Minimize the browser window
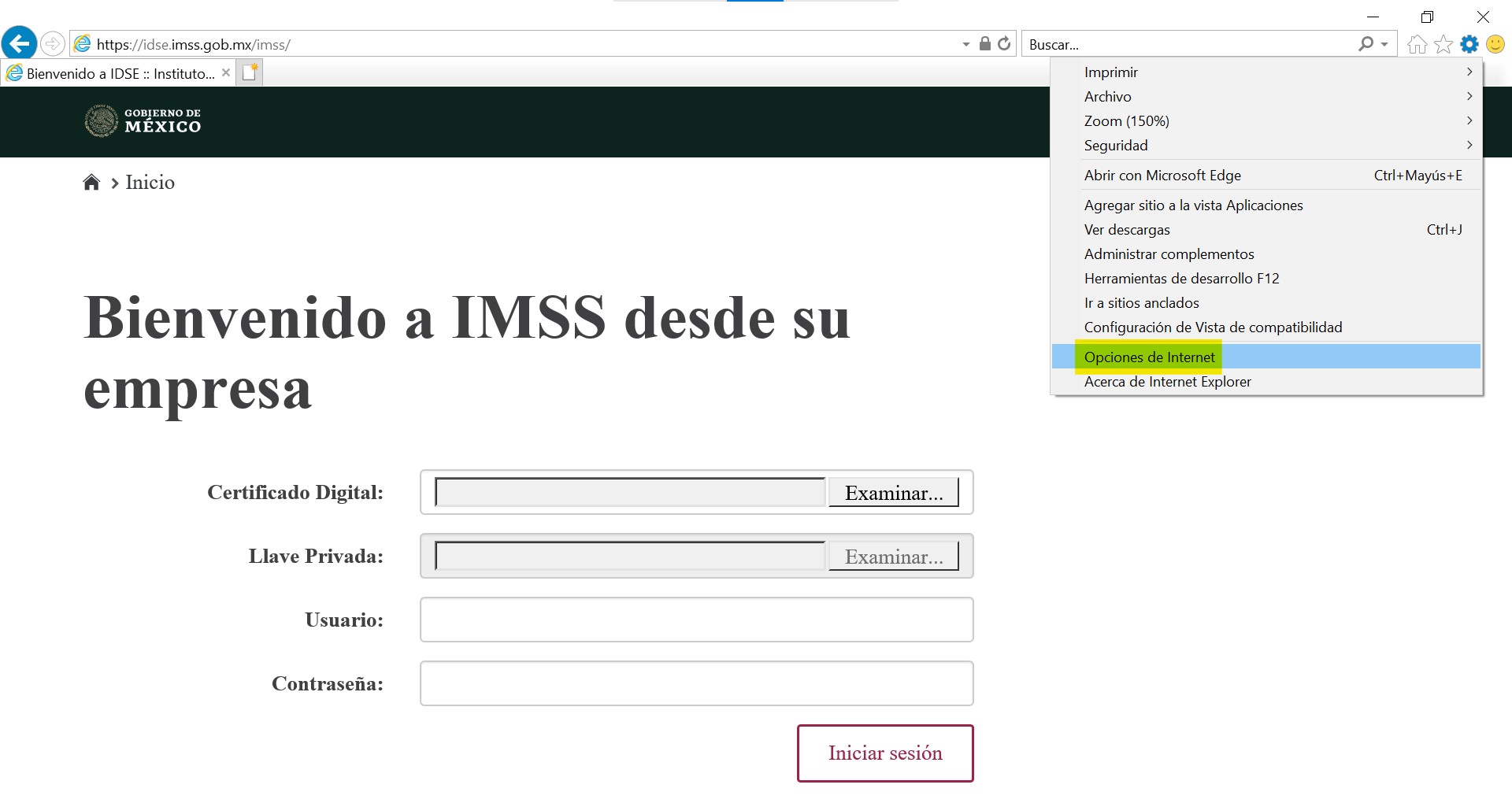This screenshot has height=803, width=1512. (x=1373, y=17)
